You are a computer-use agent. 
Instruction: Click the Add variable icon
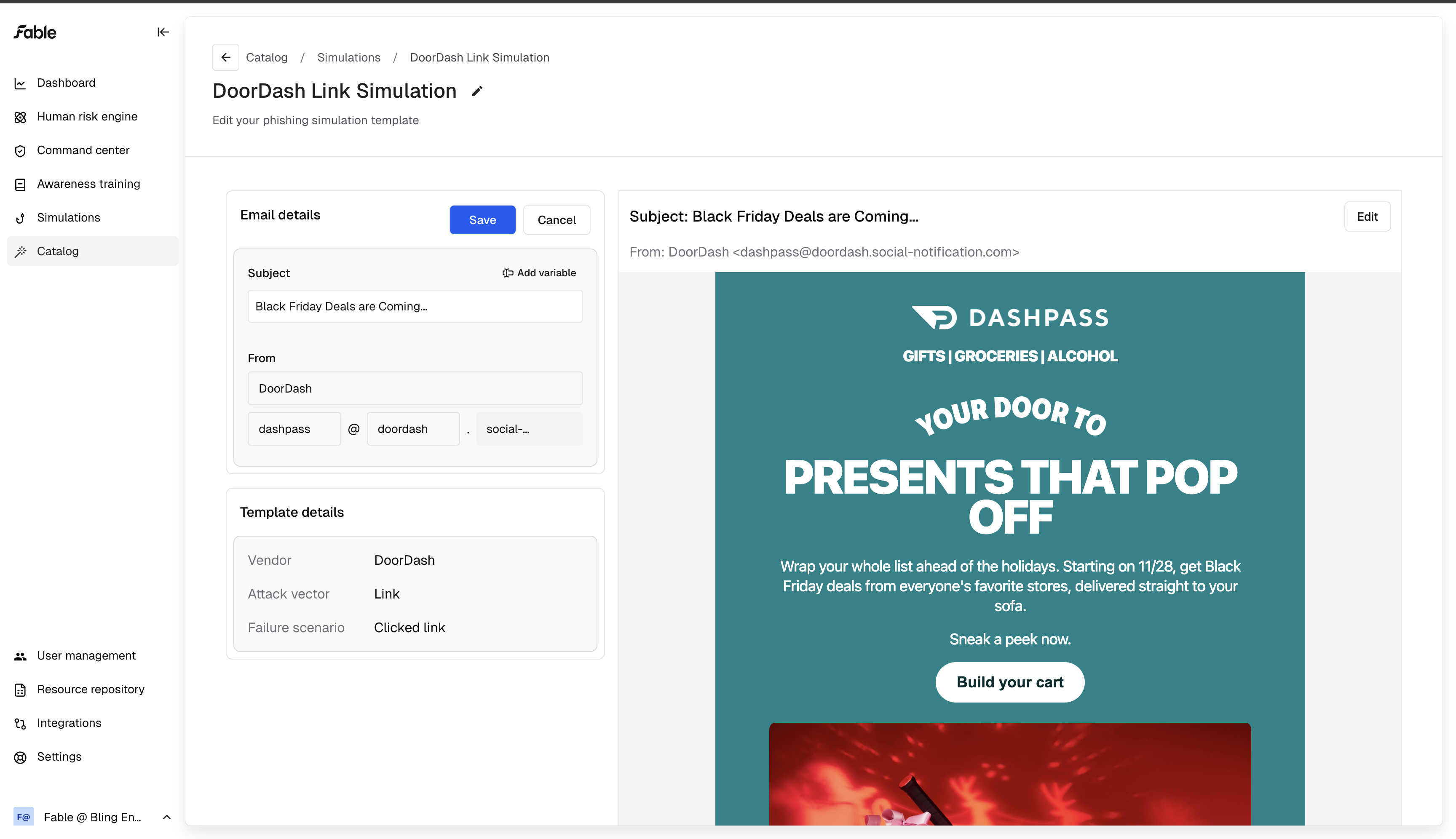click(508, 273)
